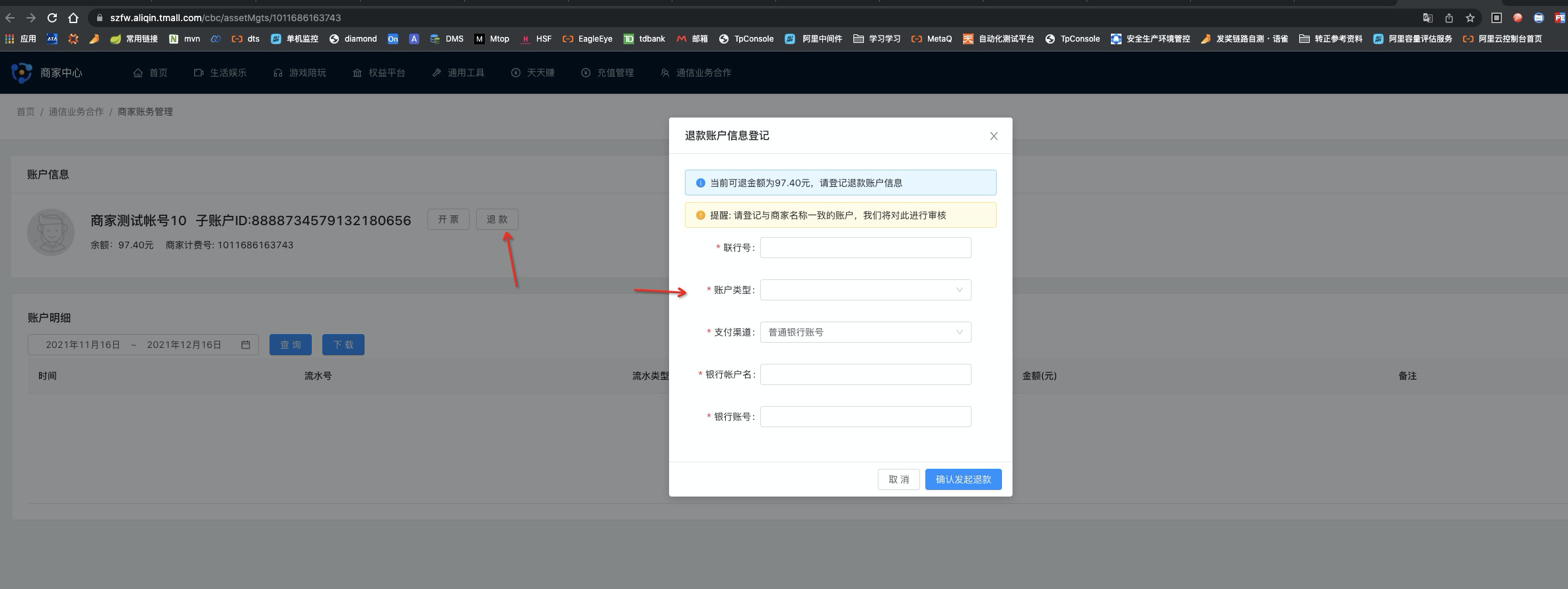Click the browser forward arrow

coord(30,18)
